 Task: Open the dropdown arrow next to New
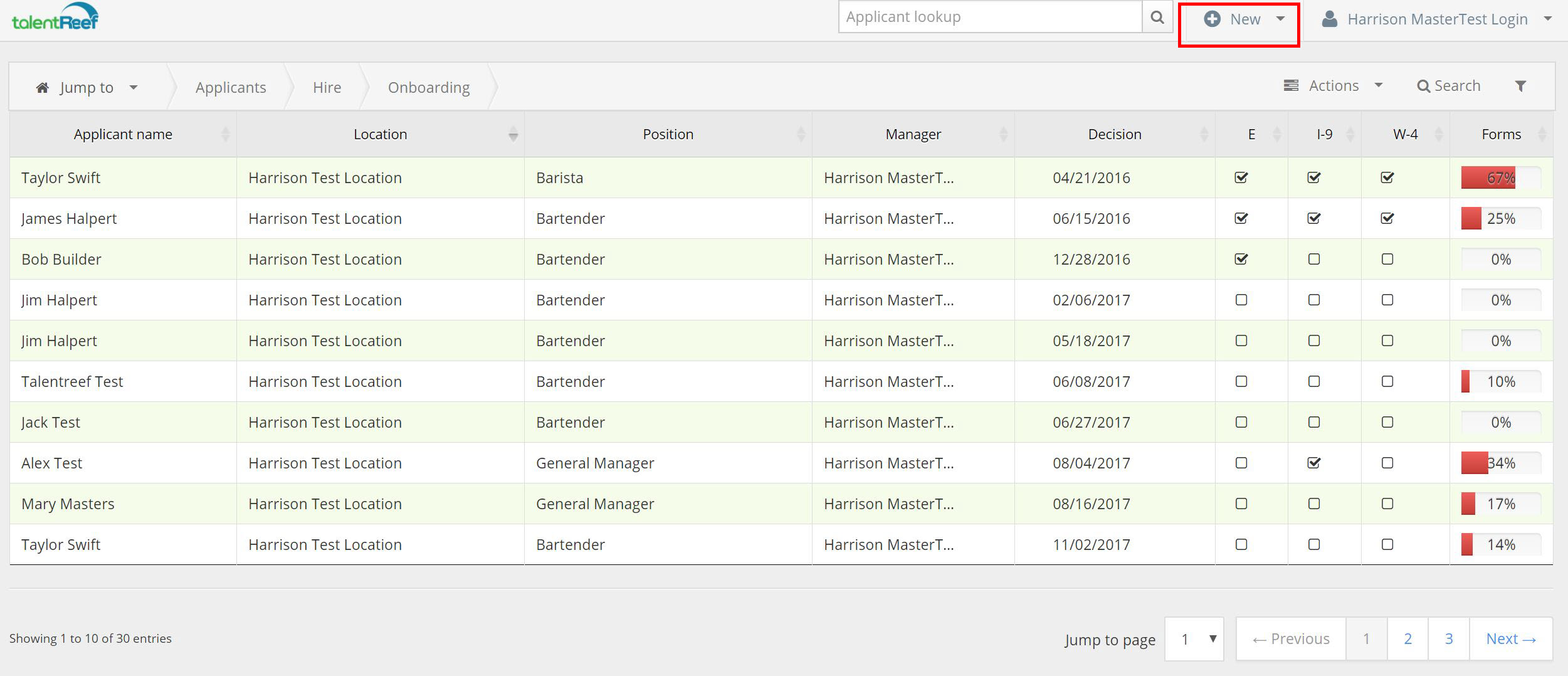tap(1279, 19)
